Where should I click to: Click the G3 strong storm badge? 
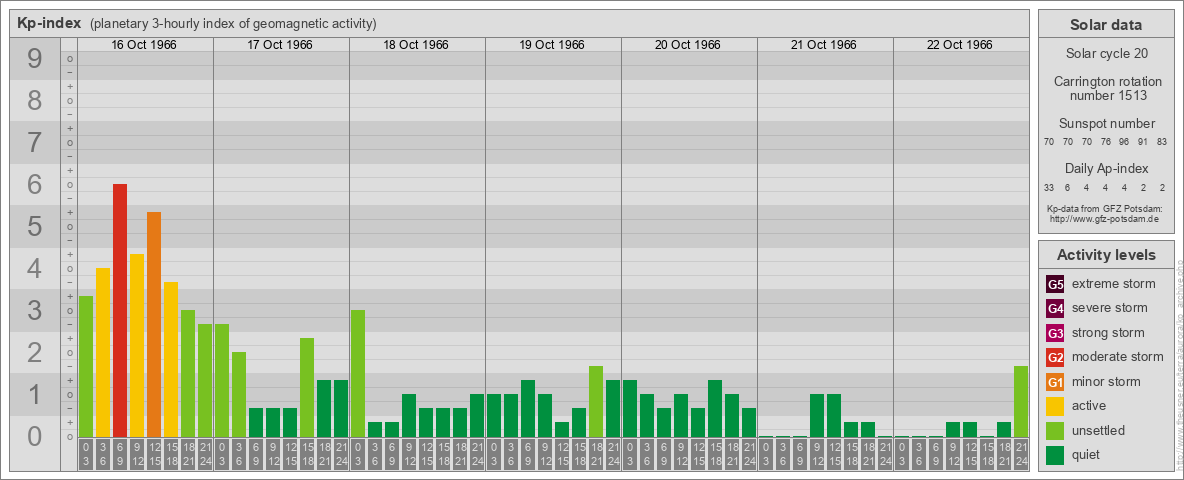tap(1055, 333)
